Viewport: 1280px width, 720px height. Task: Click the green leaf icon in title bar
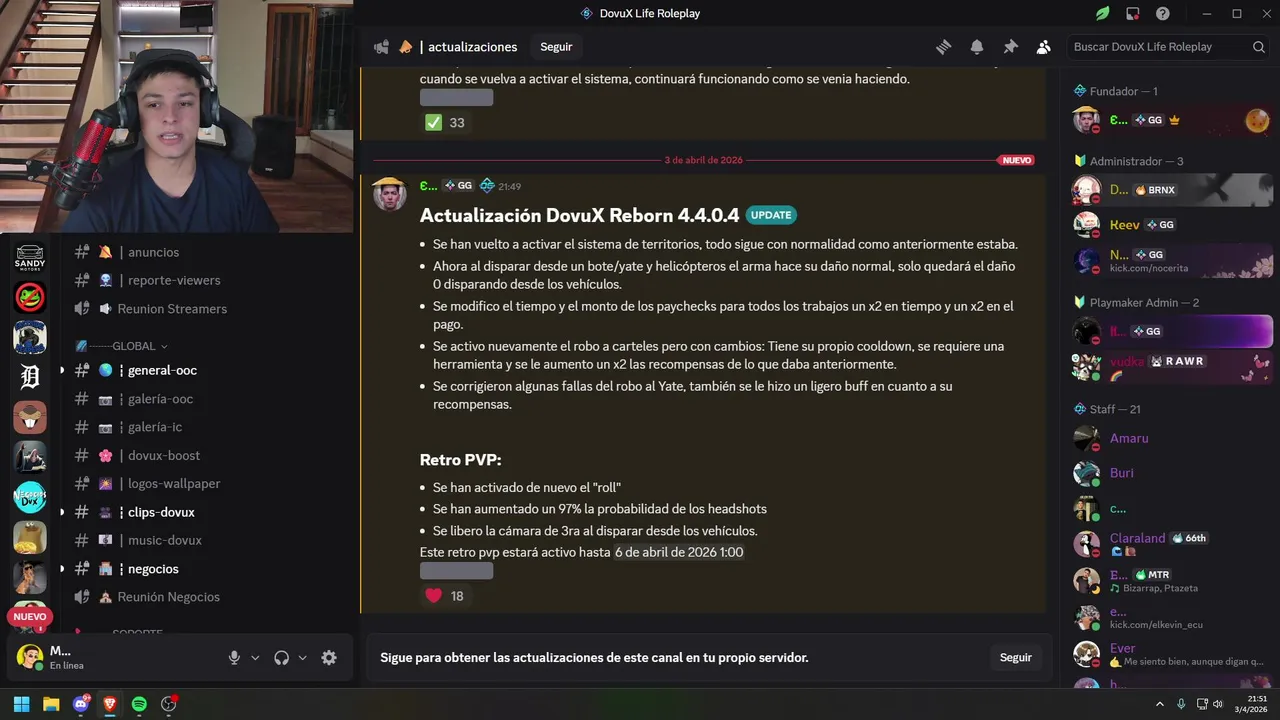click(1102, 14)
